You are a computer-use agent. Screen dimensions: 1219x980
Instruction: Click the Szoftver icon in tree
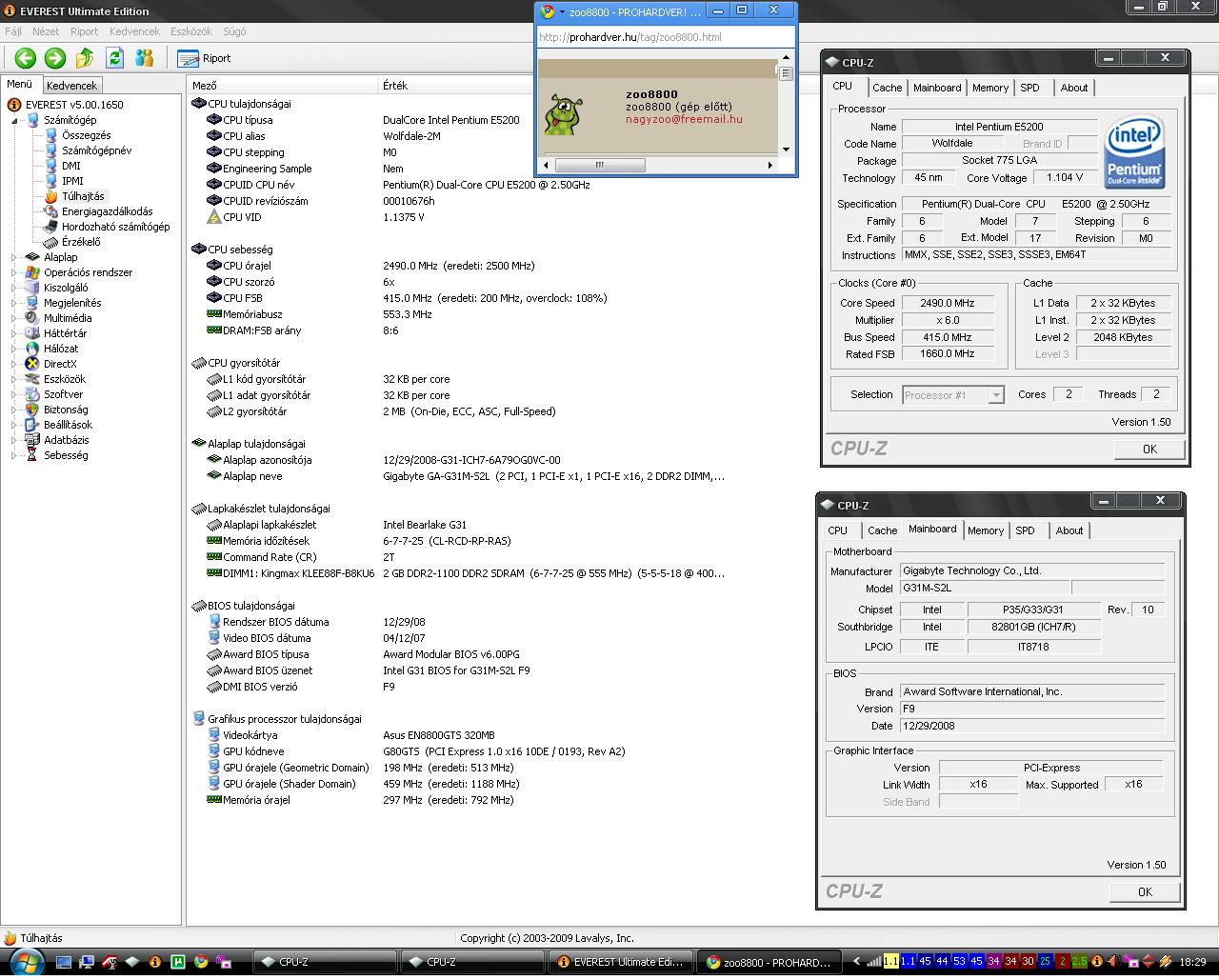pos(32,394)
